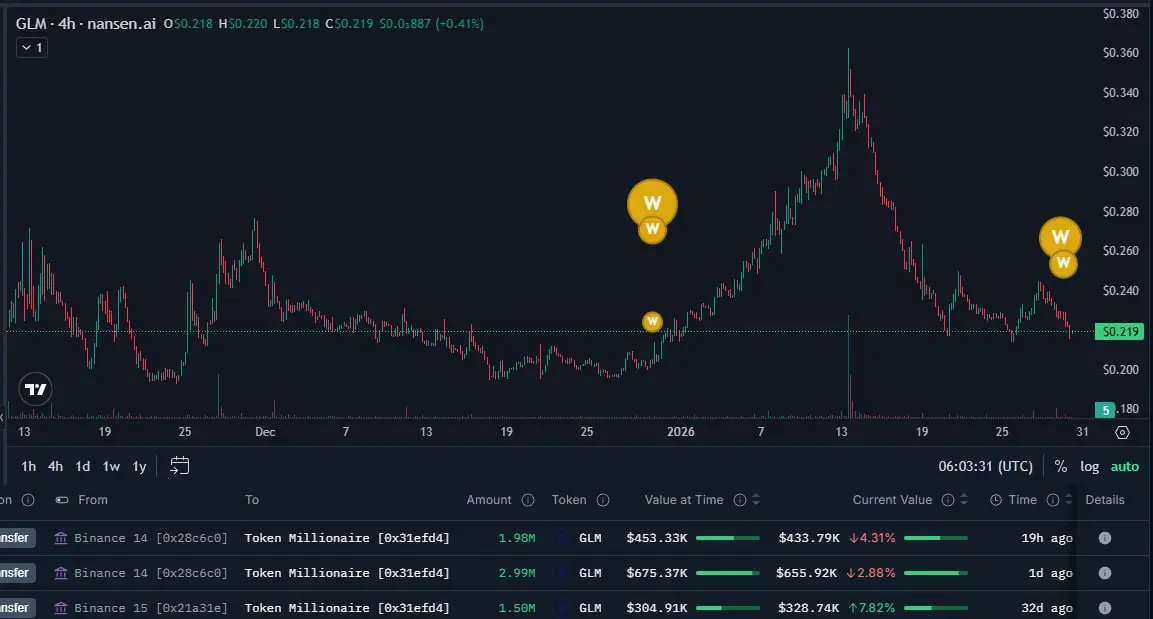Viewport: 1153px width, 619px height.
Task: Click info icon left of From header
Action: (x=28, y=500)
